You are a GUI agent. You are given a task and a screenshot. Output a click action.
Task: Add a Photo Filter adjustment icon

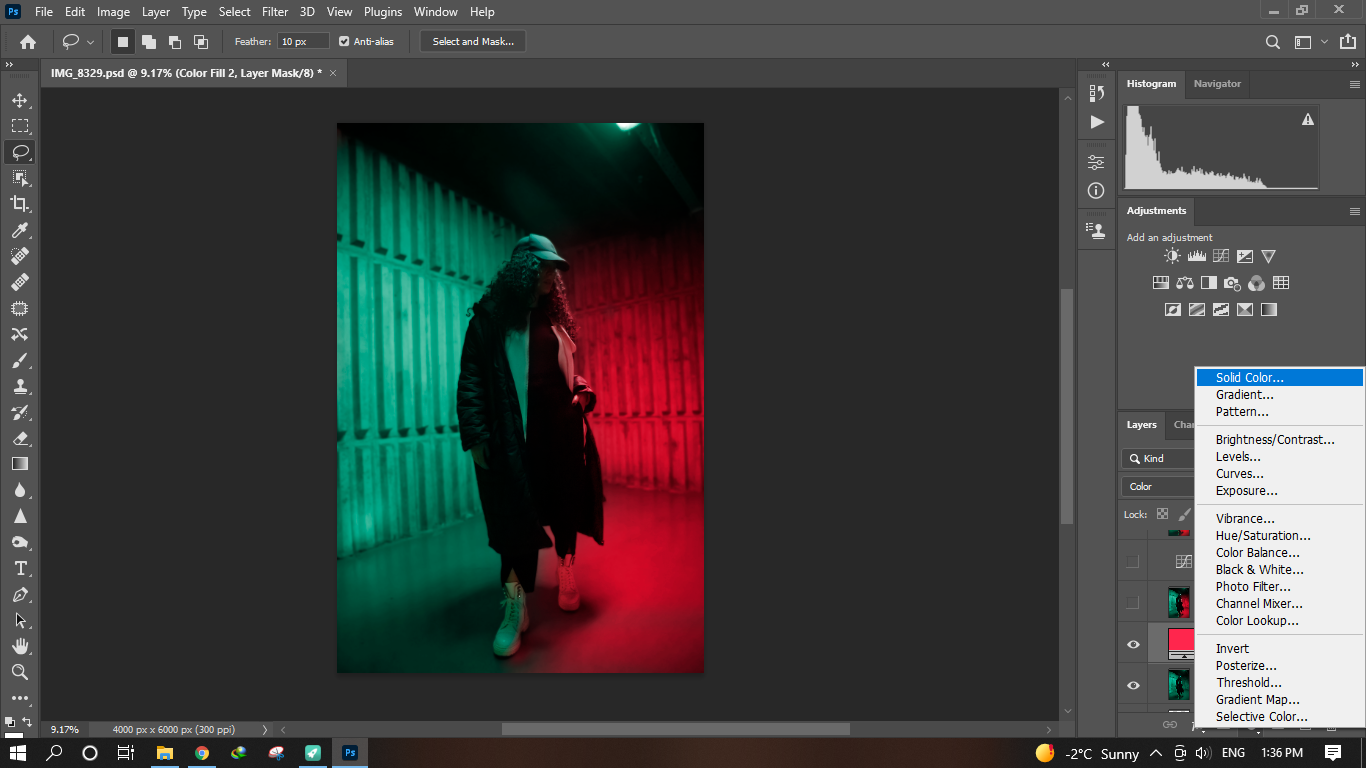pos(1232,283)
